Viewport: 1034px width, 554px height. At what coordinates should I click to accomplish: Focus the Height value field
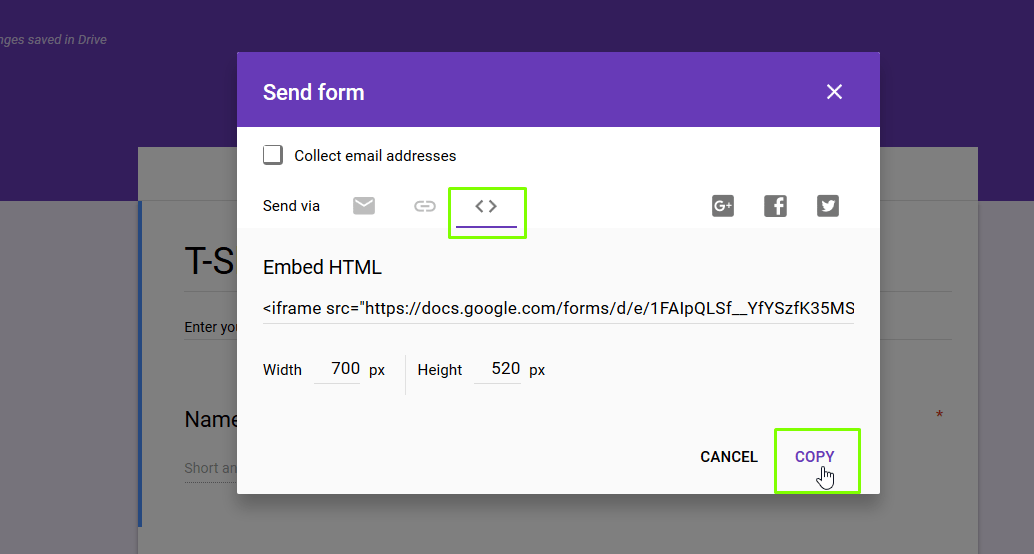pos(497,369)
